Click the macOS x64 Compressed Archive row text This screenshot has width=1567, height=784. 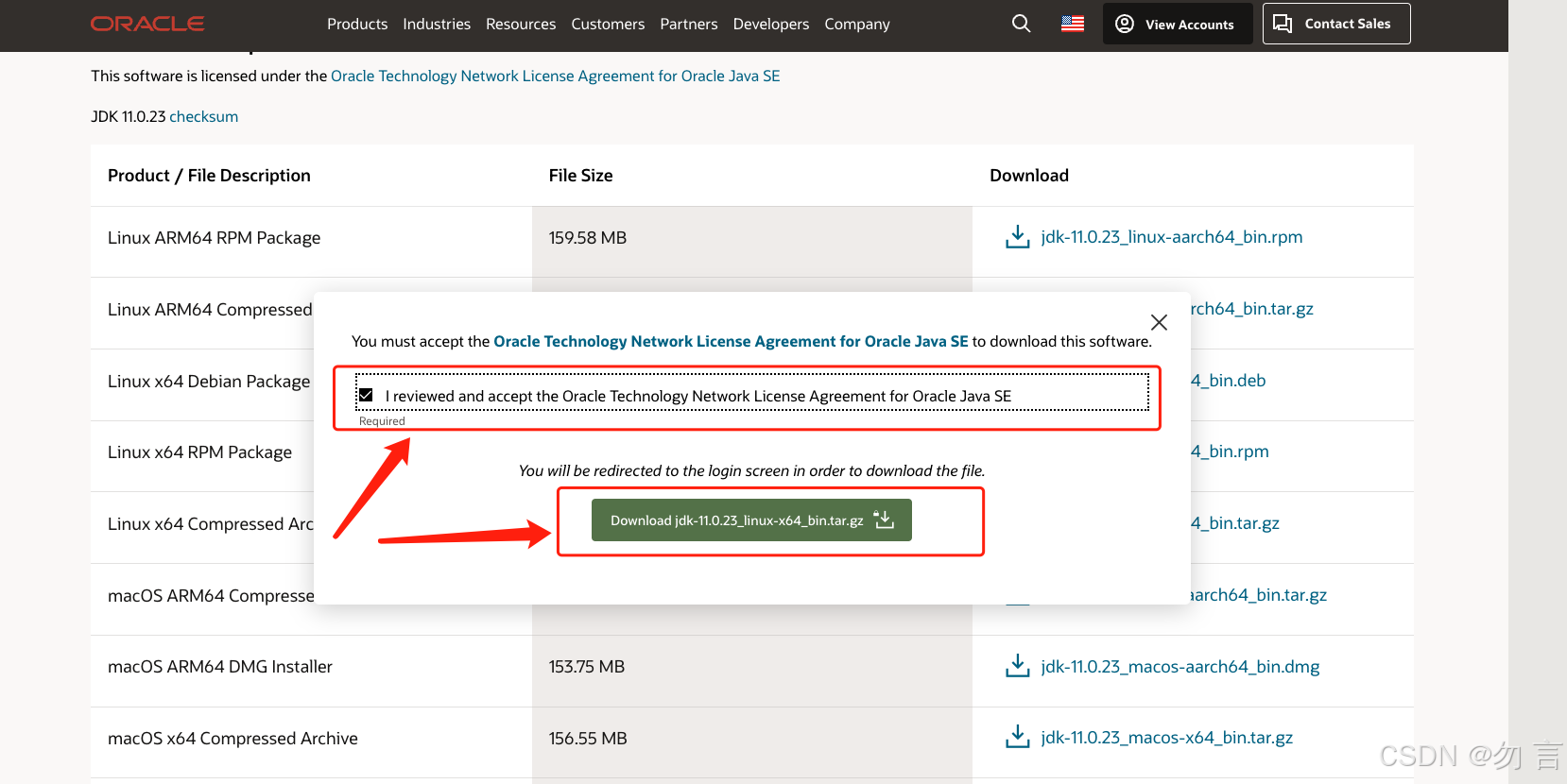[x=232, y=739]
